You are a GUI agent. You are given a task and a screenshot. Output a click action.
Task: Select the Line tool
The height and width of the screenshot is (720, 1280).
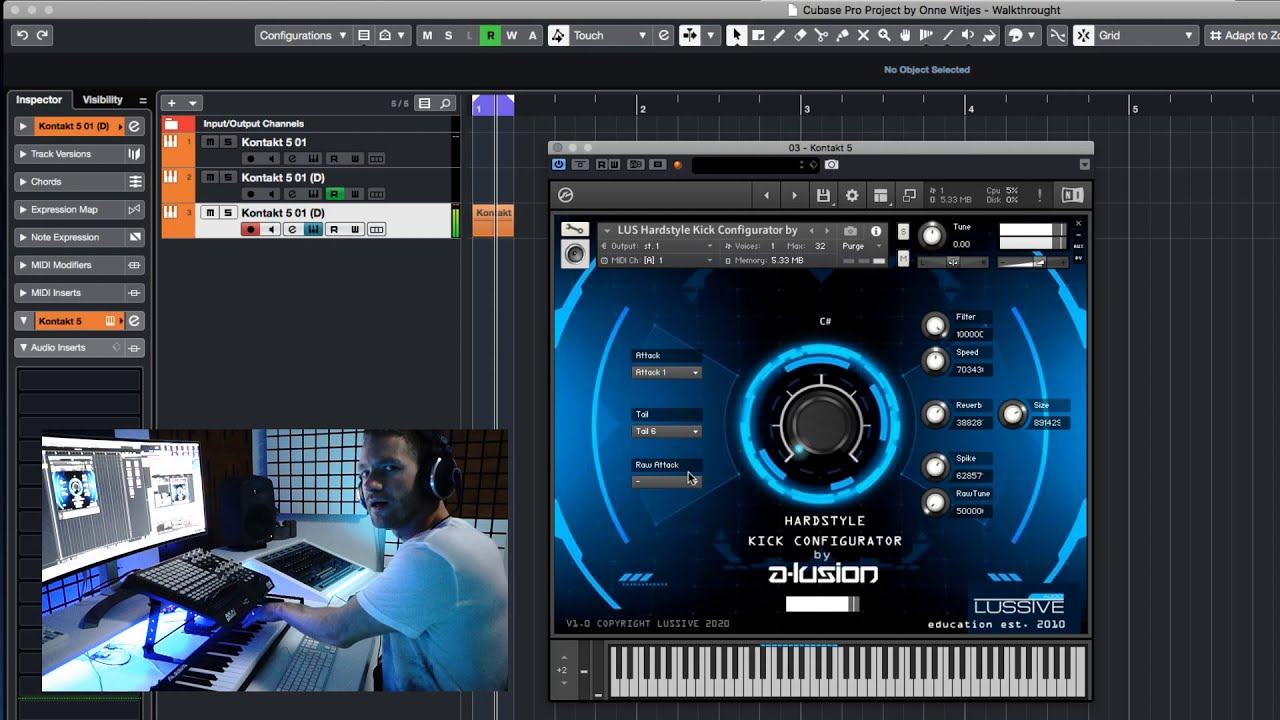[947, 35]
